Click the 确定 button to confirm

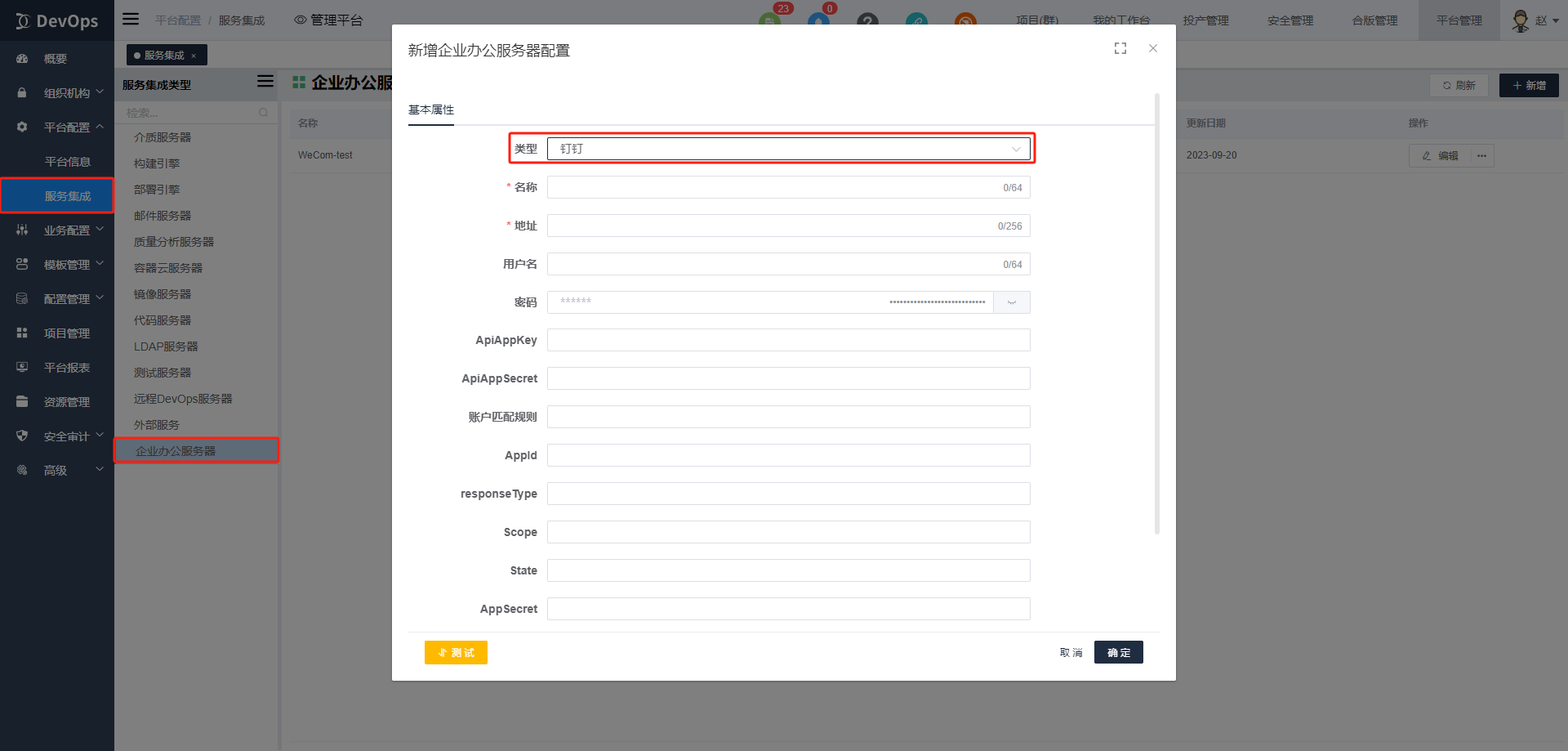click(1118, 653)
